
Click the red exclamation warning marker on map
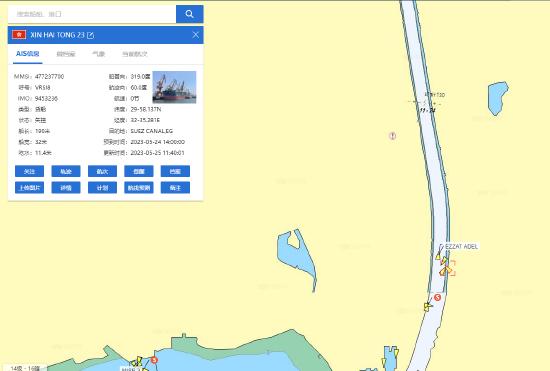click(393, 136)
